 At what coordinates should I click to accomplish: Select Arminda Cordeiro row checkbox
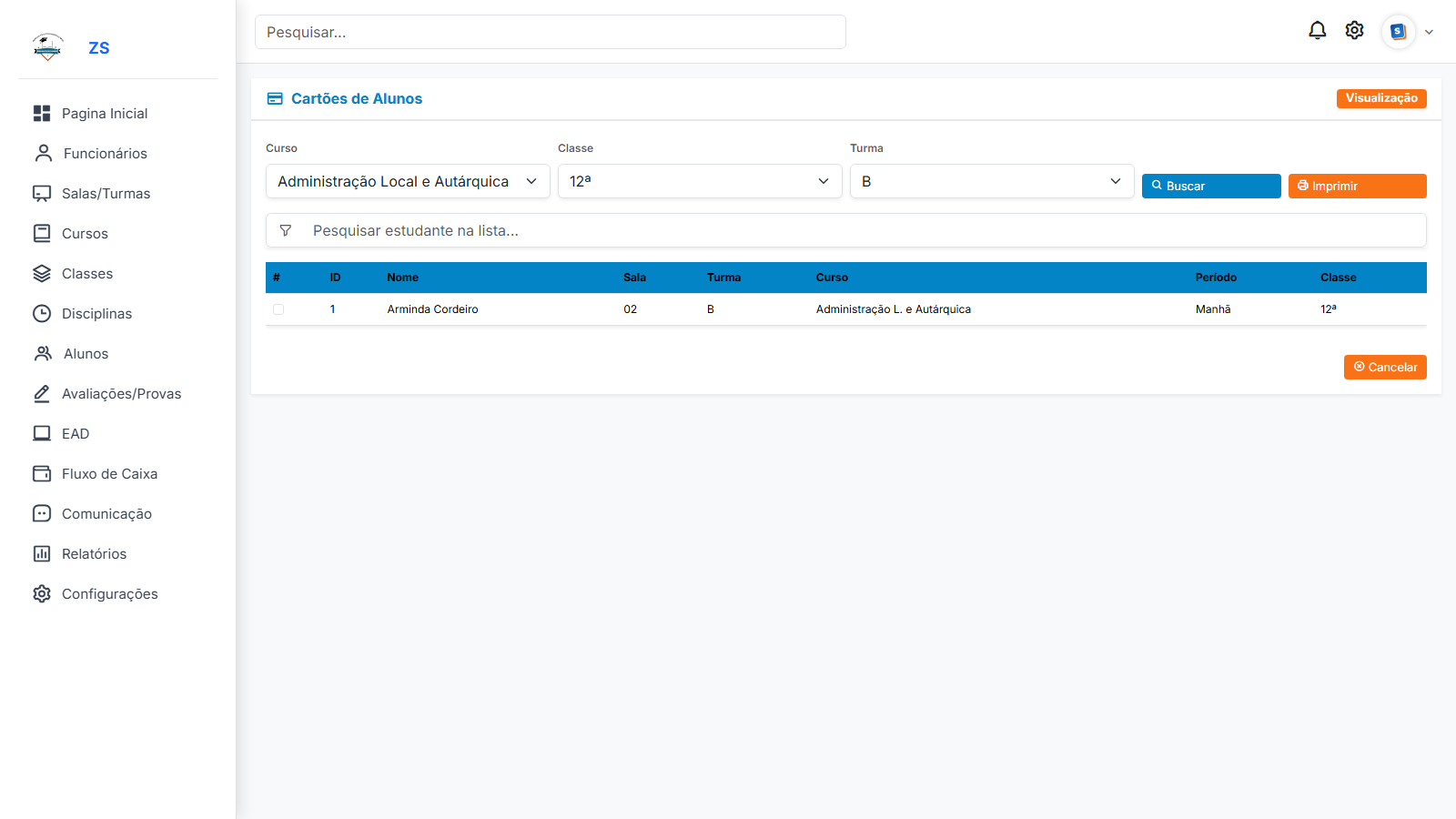[278, 309]
